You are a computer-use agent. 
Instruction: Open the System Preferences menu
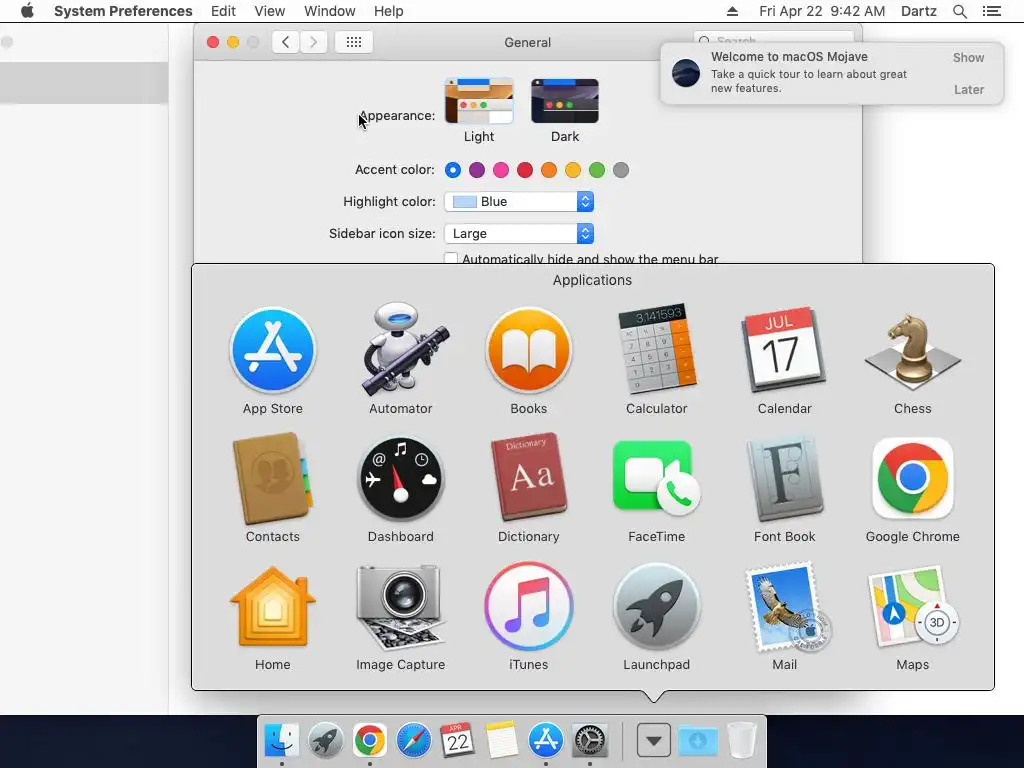pos(123,11)
